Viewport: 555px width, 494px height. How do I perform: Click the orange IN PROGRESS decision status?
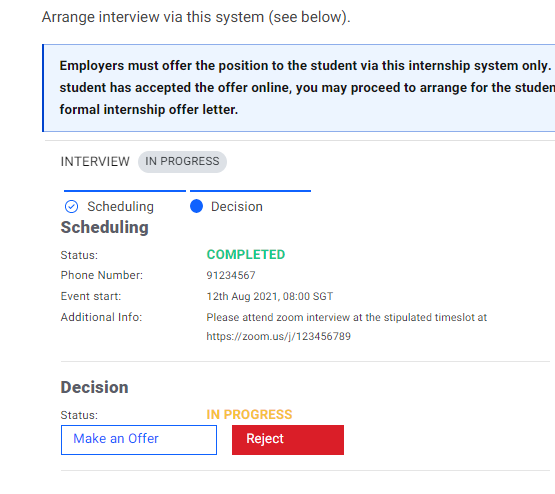pyautogui.click(x=249, y=414)
